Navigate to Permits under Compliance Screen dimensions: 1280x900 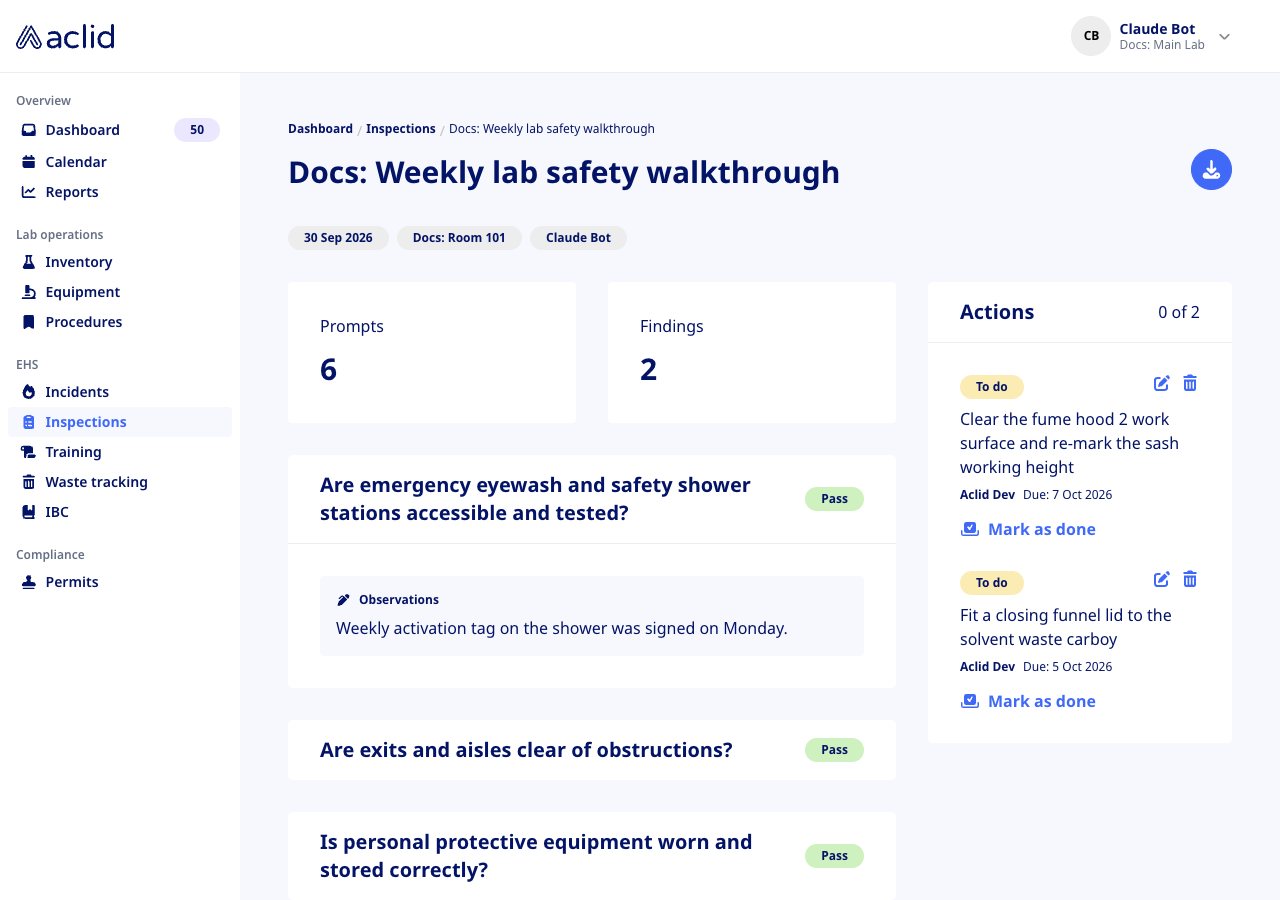tap(120, 582)
